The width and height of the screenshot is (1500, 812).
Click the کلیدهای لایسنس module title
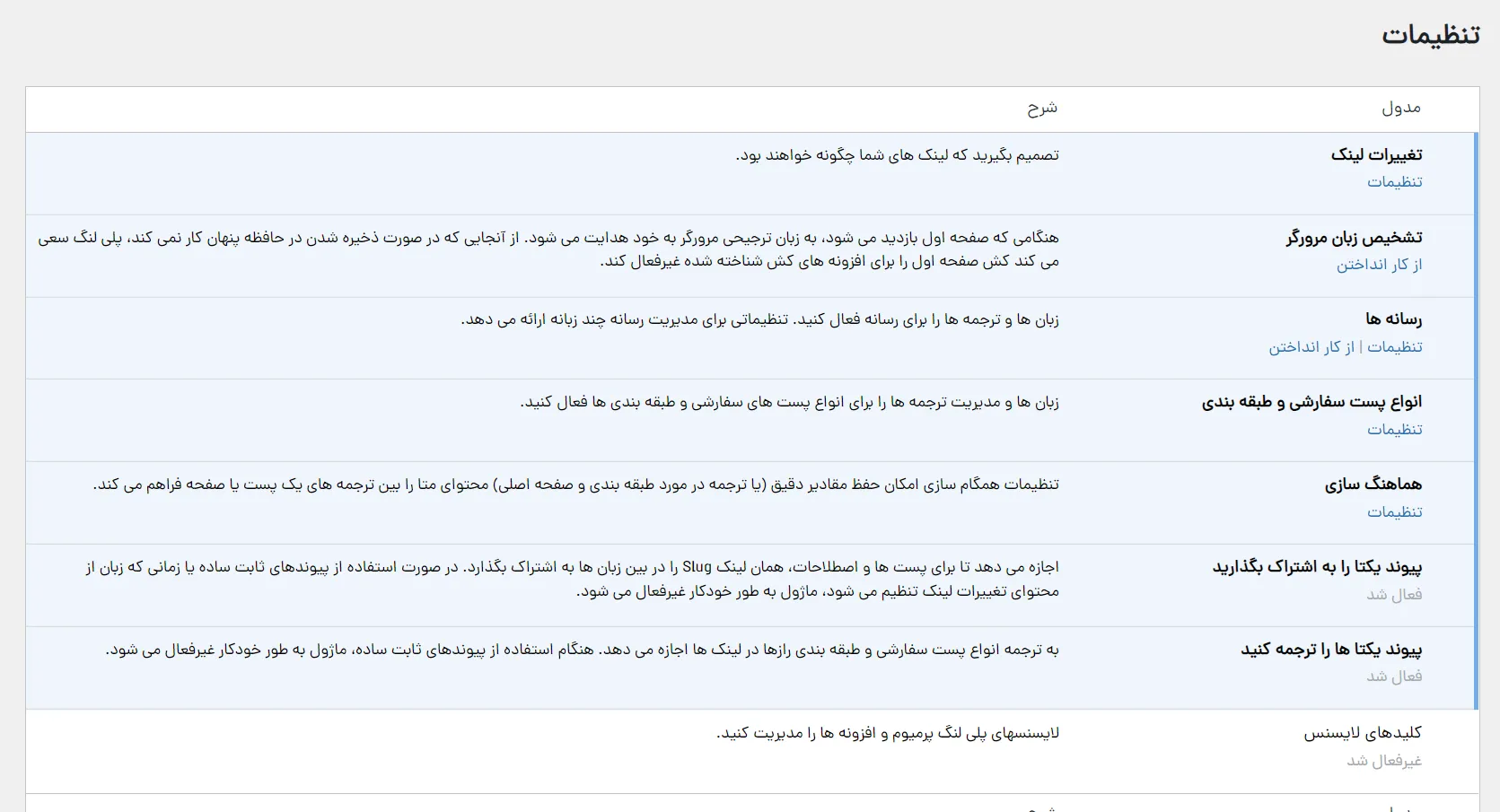click(1363, 733)
